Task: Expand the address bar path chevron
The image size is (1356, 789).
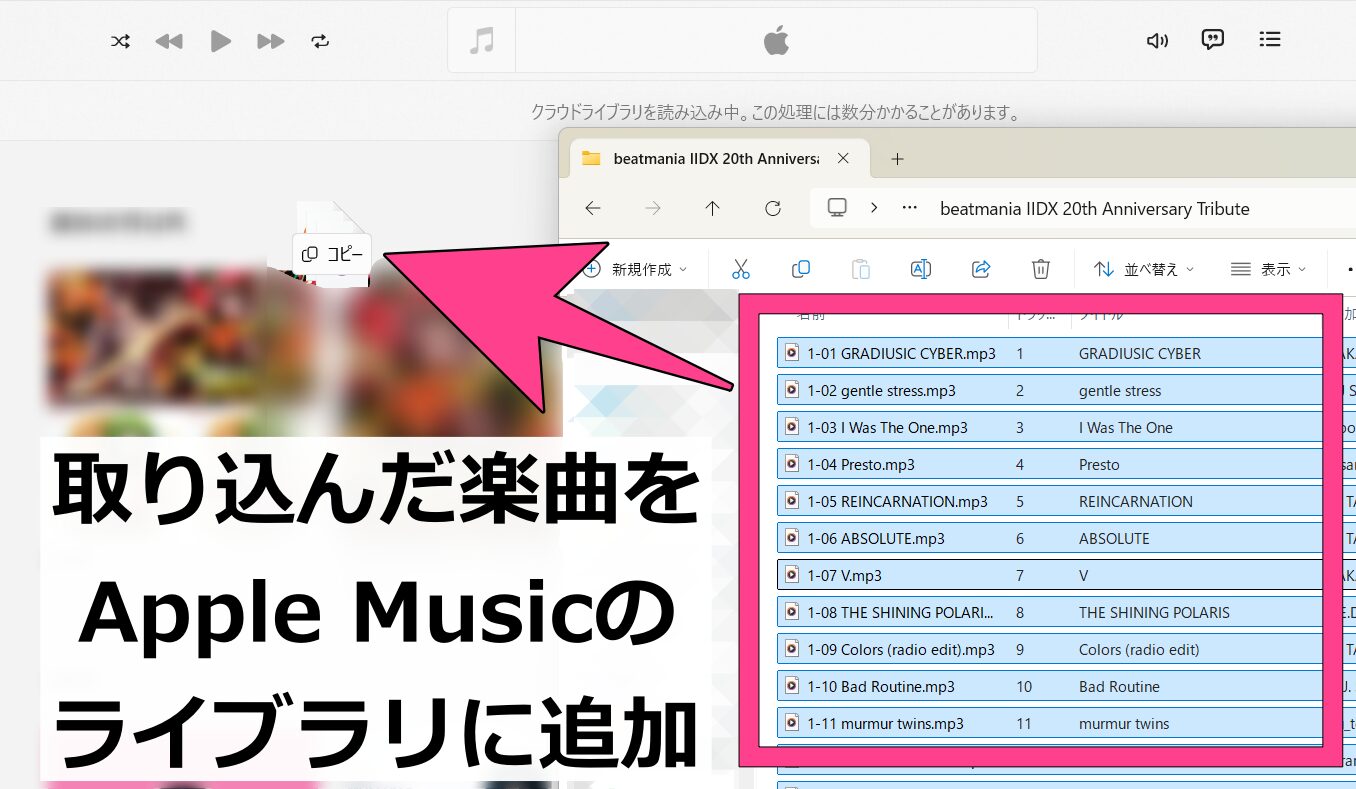Action: 874,208
